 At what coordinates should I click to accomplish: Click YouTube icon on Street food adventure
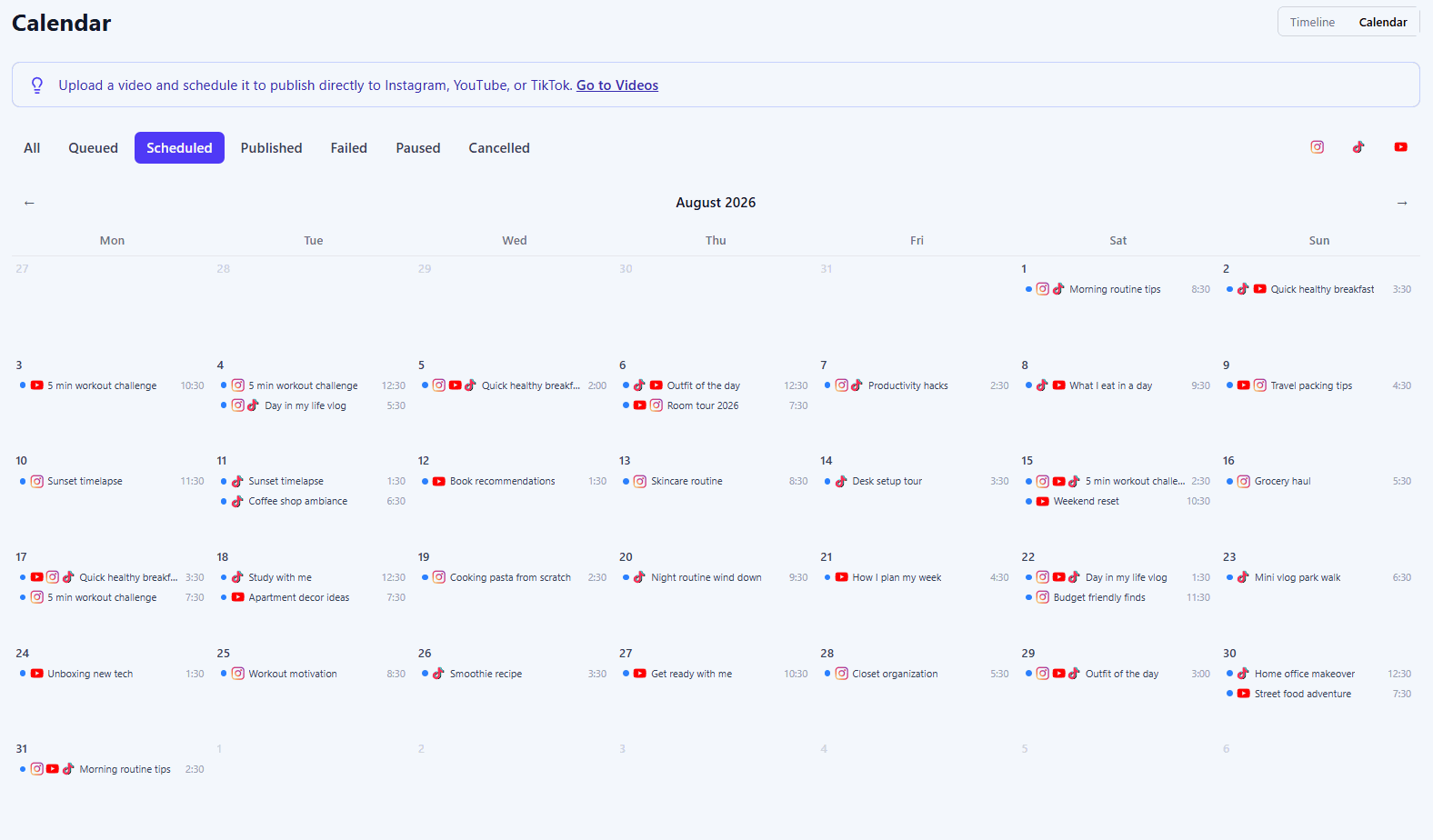coord(1244,694)
